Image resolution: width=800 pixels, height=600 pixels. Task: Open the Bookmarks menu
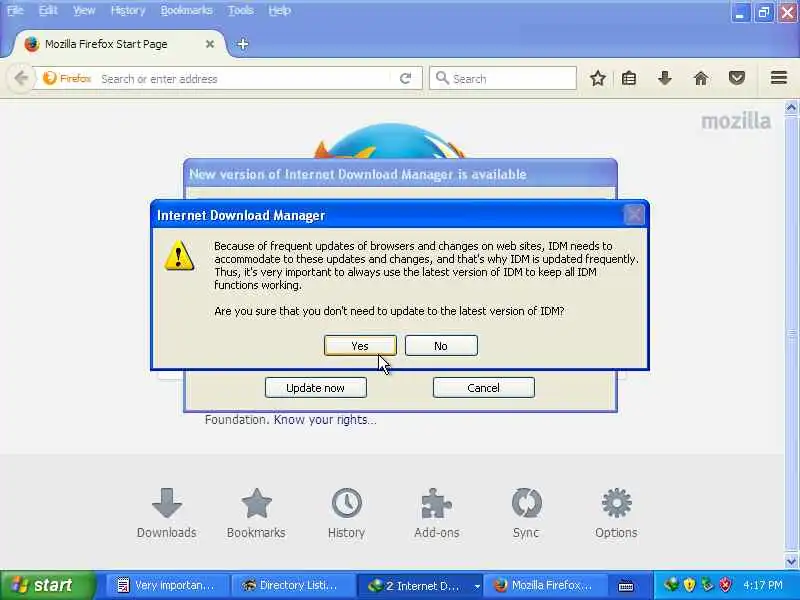pos(186,10)
